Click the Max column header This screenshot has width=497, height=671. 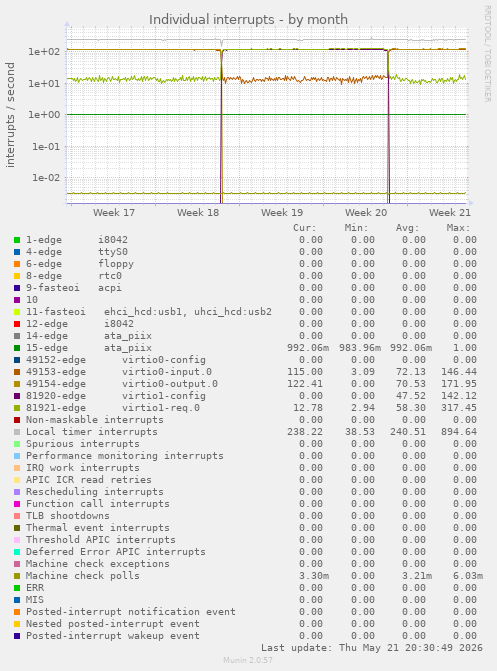(x=458, y=228)
